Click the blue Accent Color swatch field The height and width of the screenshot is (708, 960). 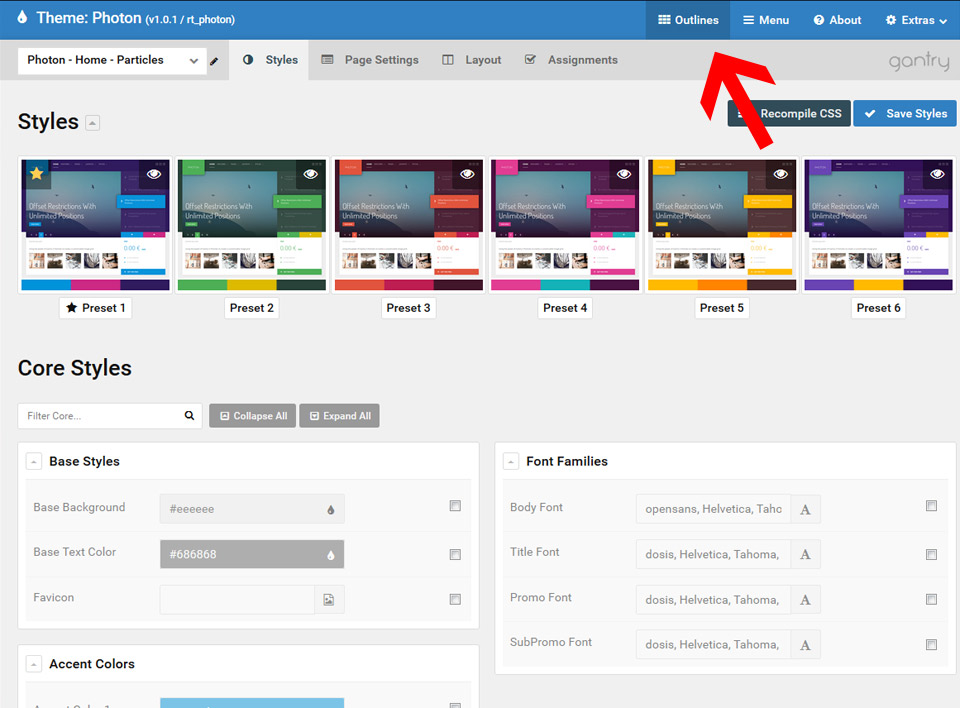pyautogui.click(x=252, y=703)
